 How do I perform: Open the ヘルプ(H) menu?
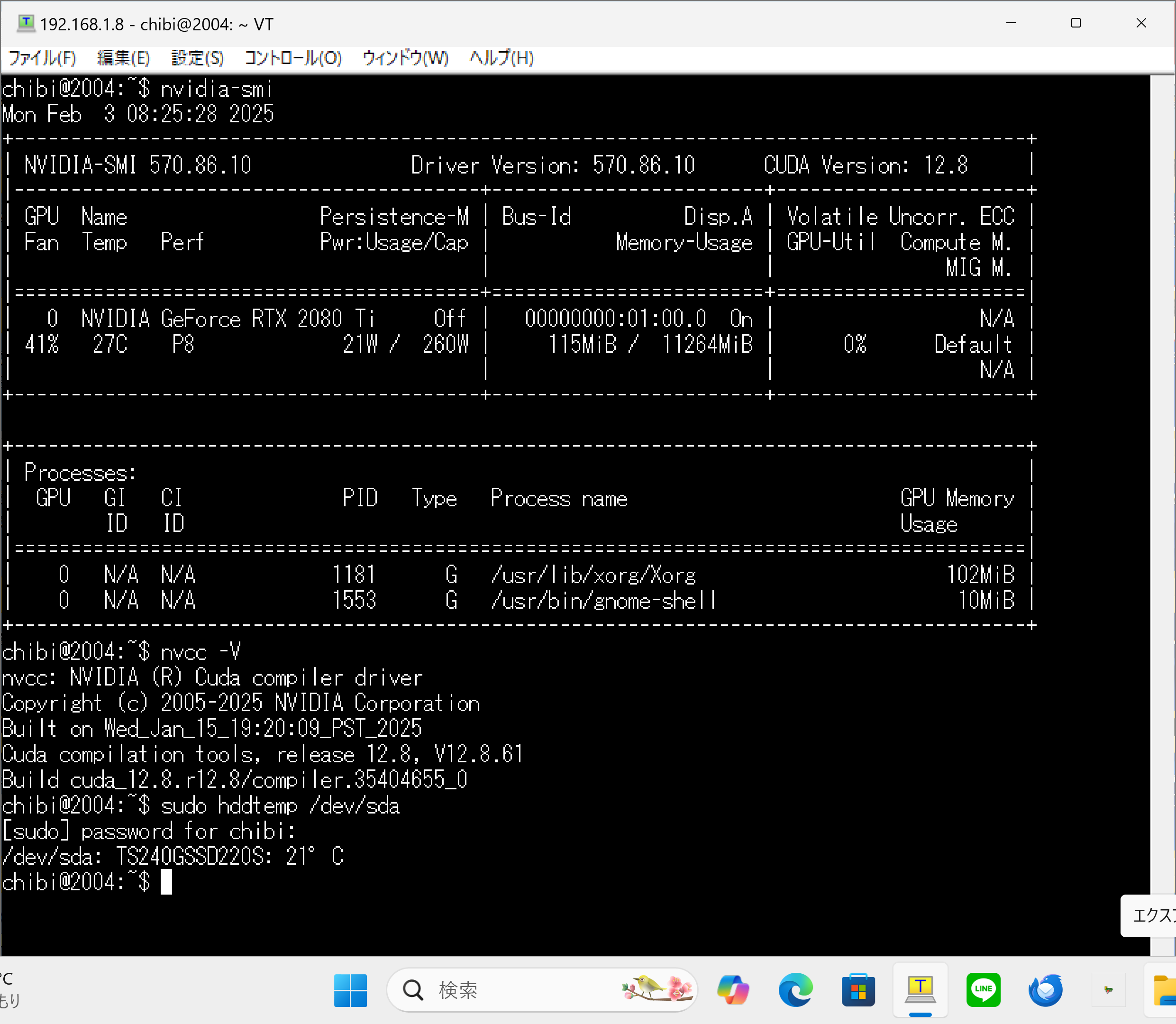[x=501, y=58]
